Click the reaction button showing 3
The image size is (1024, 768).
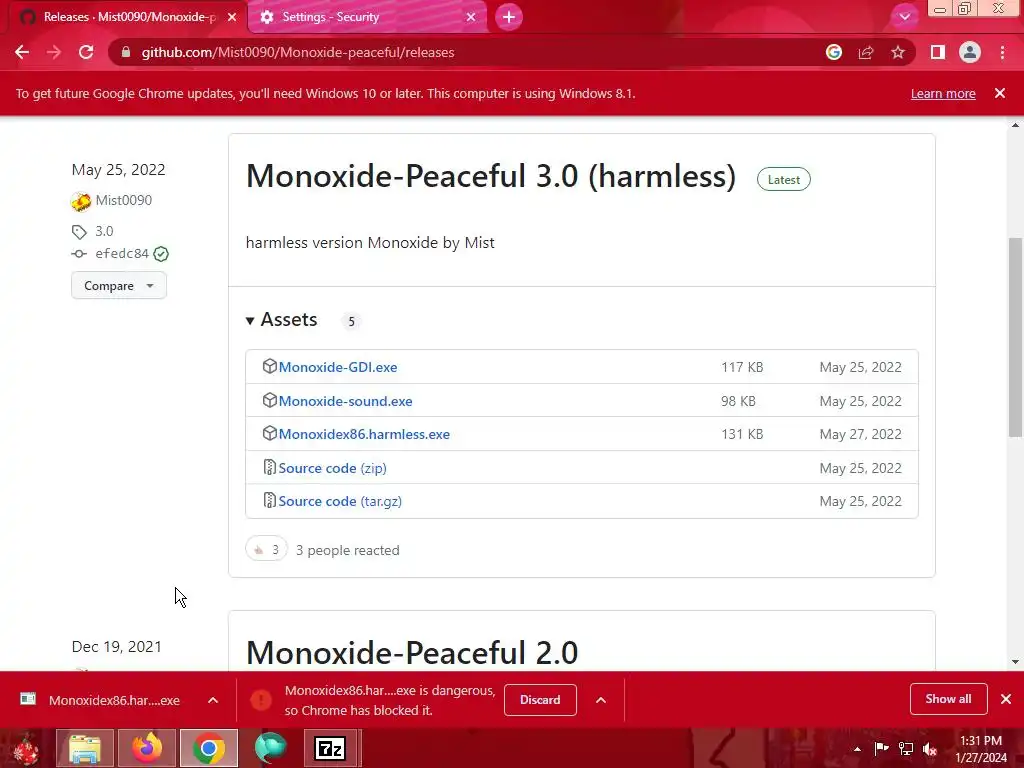click(266, 550)
